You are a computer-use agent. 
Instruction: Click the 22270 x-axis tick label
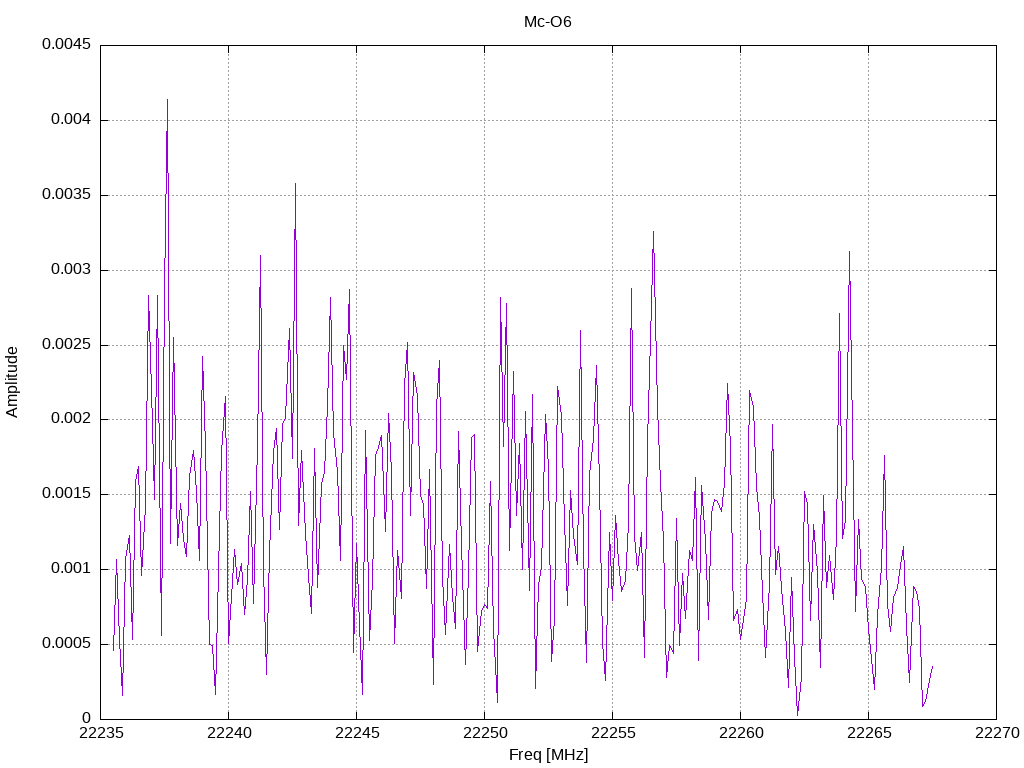[x=997, y=733]
